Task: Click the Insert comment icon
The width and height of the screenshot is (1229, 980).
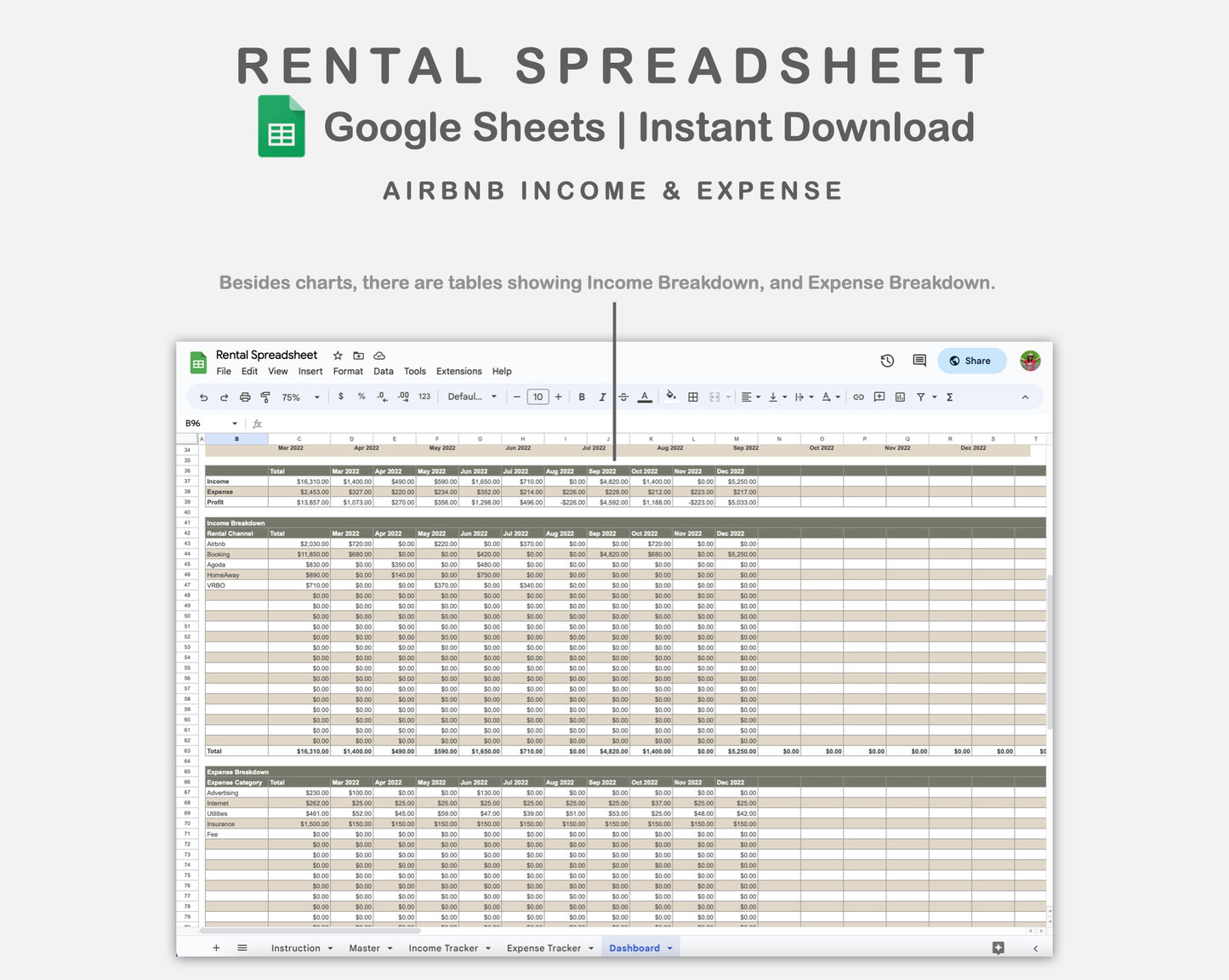Action: click(880, 396)
